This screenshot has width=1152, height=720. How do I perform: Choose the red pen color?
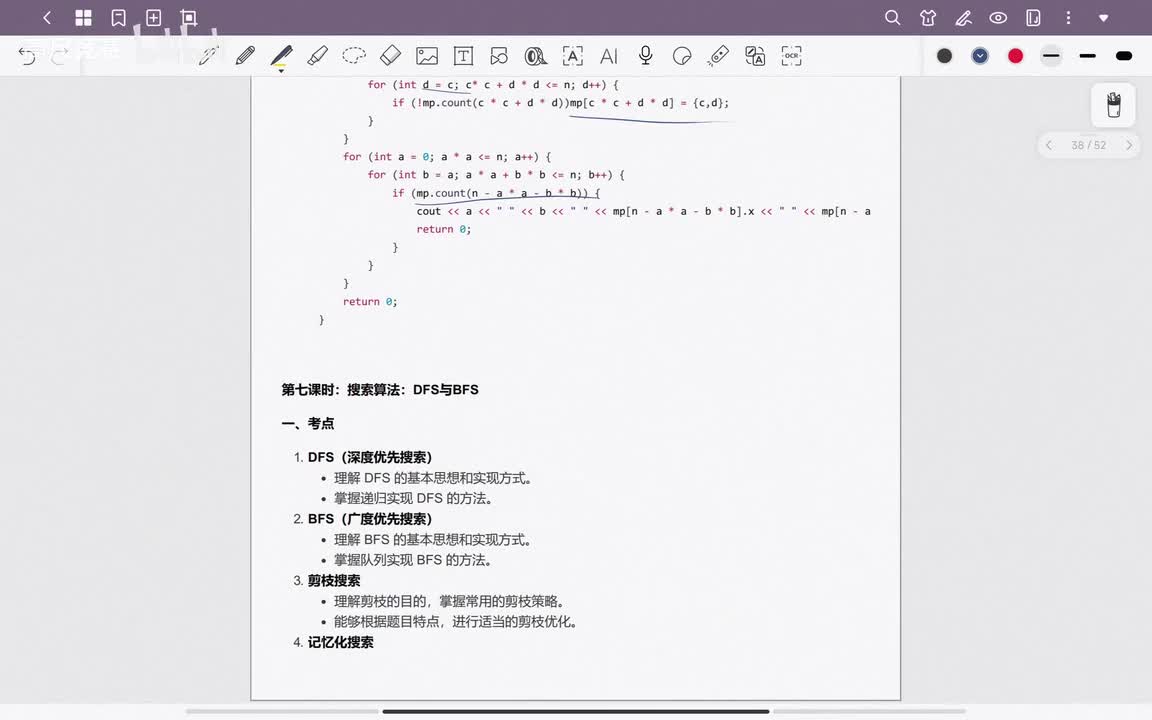point(1015,56)
